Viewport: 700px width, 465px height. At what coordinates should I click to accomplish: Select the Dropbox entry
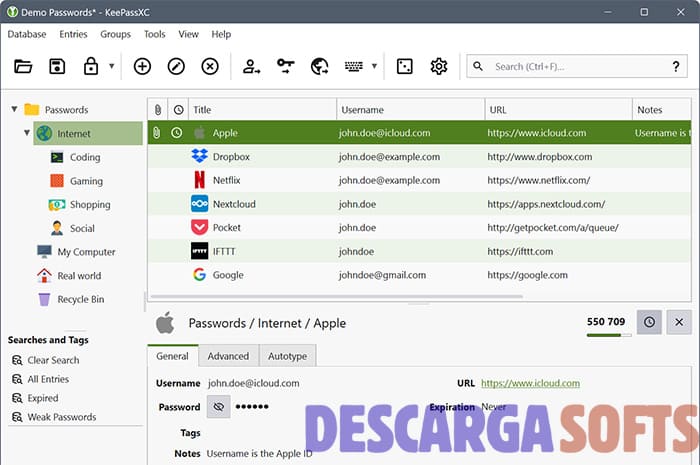(419, 157)
